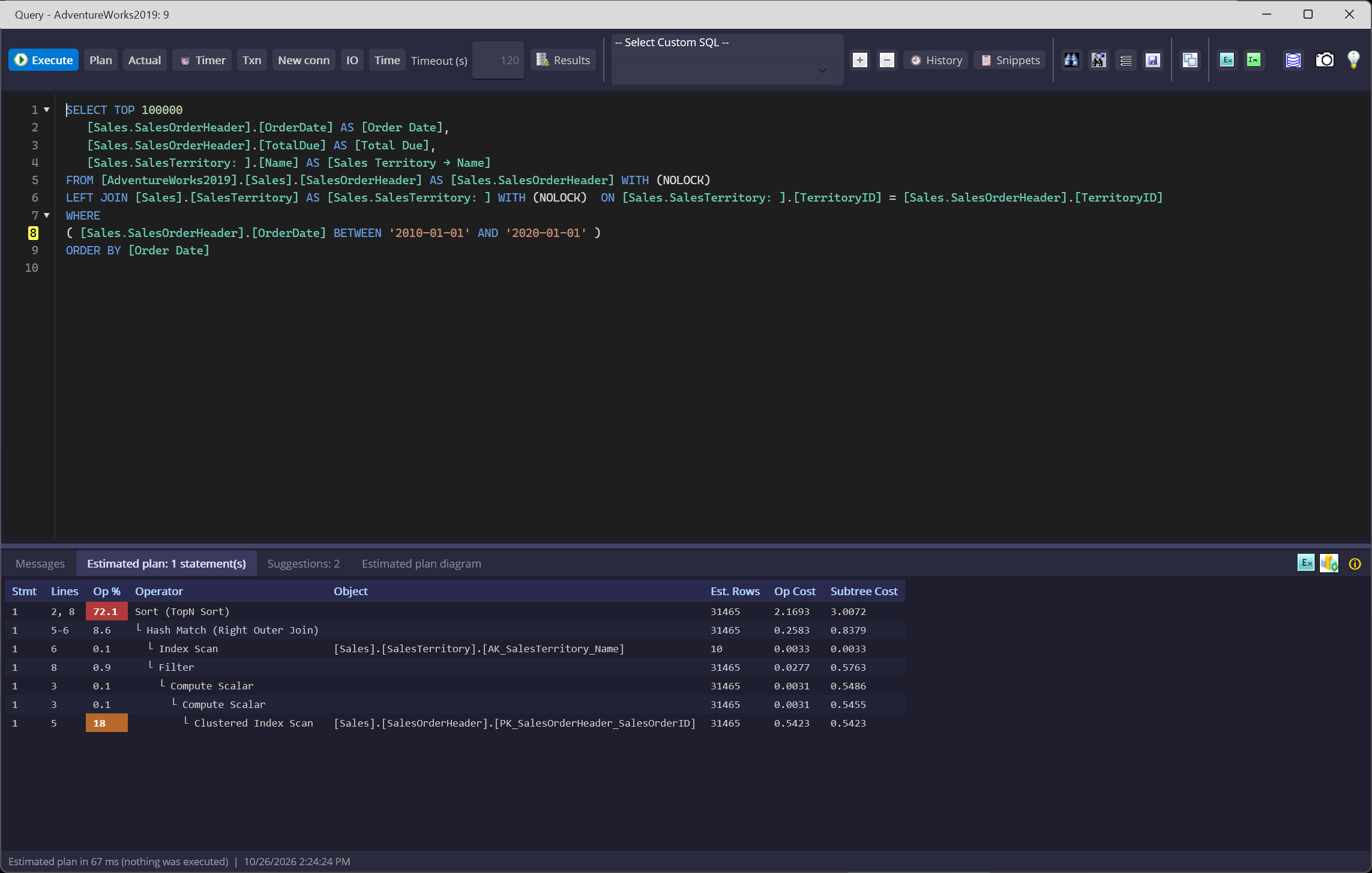Click the floppy disk save icon
This screenshot has height=873, width=1372.
1153,60
